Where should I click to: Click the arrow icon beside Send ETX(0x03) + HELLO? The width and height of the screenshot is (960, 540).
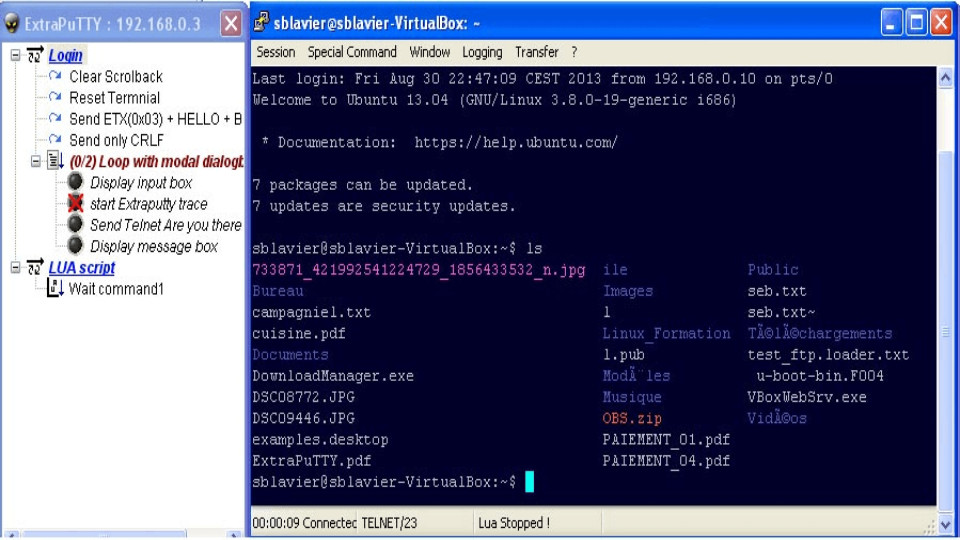coord(55,118)
